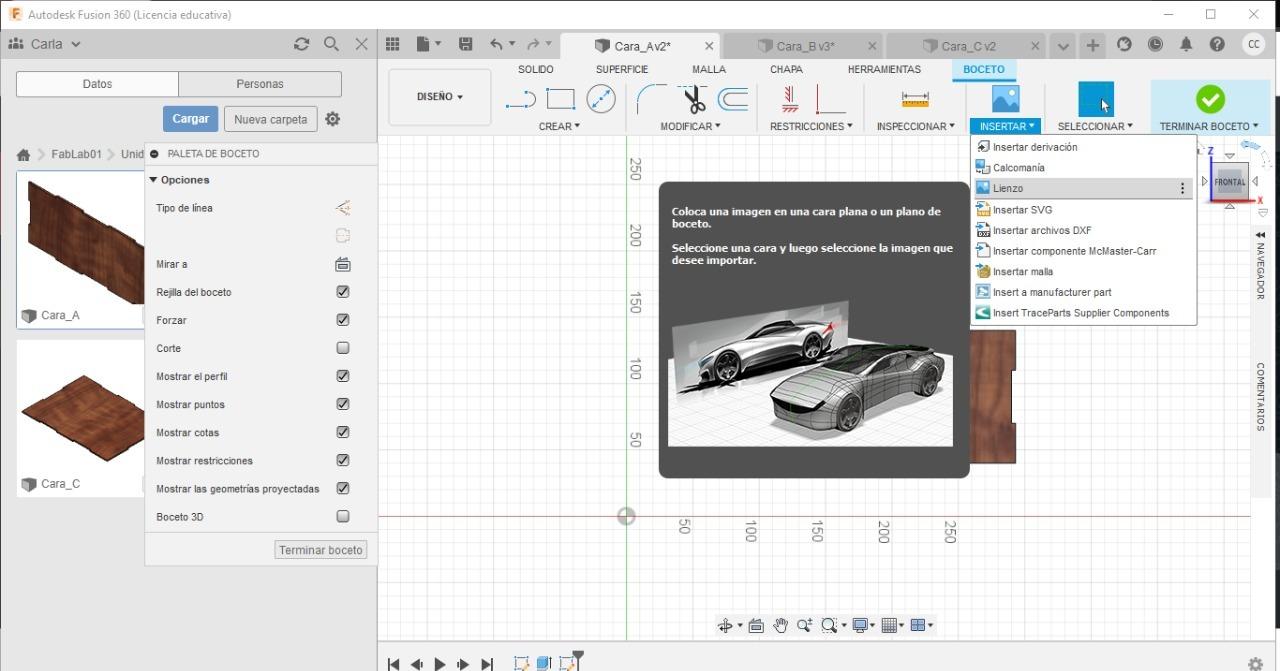Activate the Trim scissors tool

(x=694, y=99)
